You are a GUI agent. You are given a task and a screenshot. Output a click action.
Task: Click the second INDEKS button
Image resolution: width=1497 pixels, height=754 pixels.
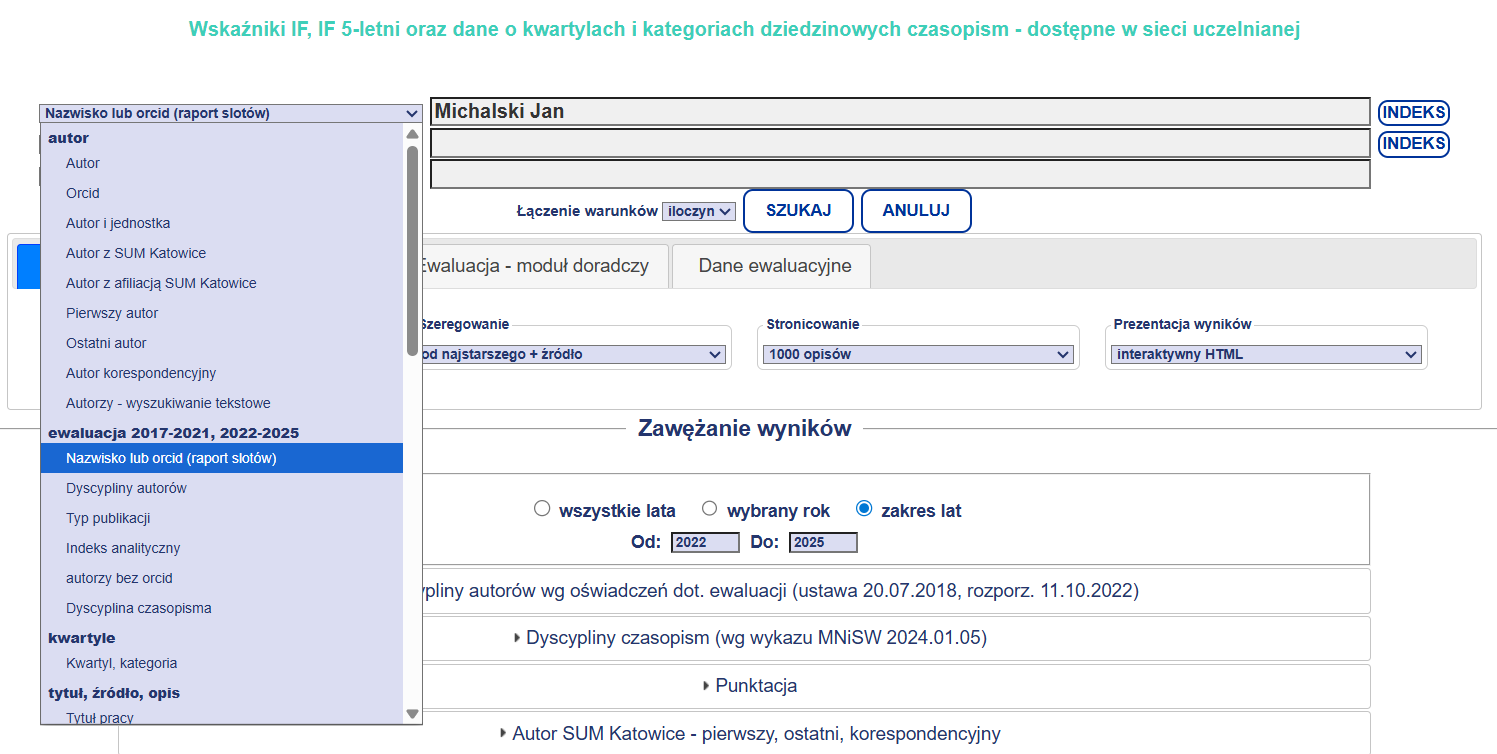coord(1413,143)
